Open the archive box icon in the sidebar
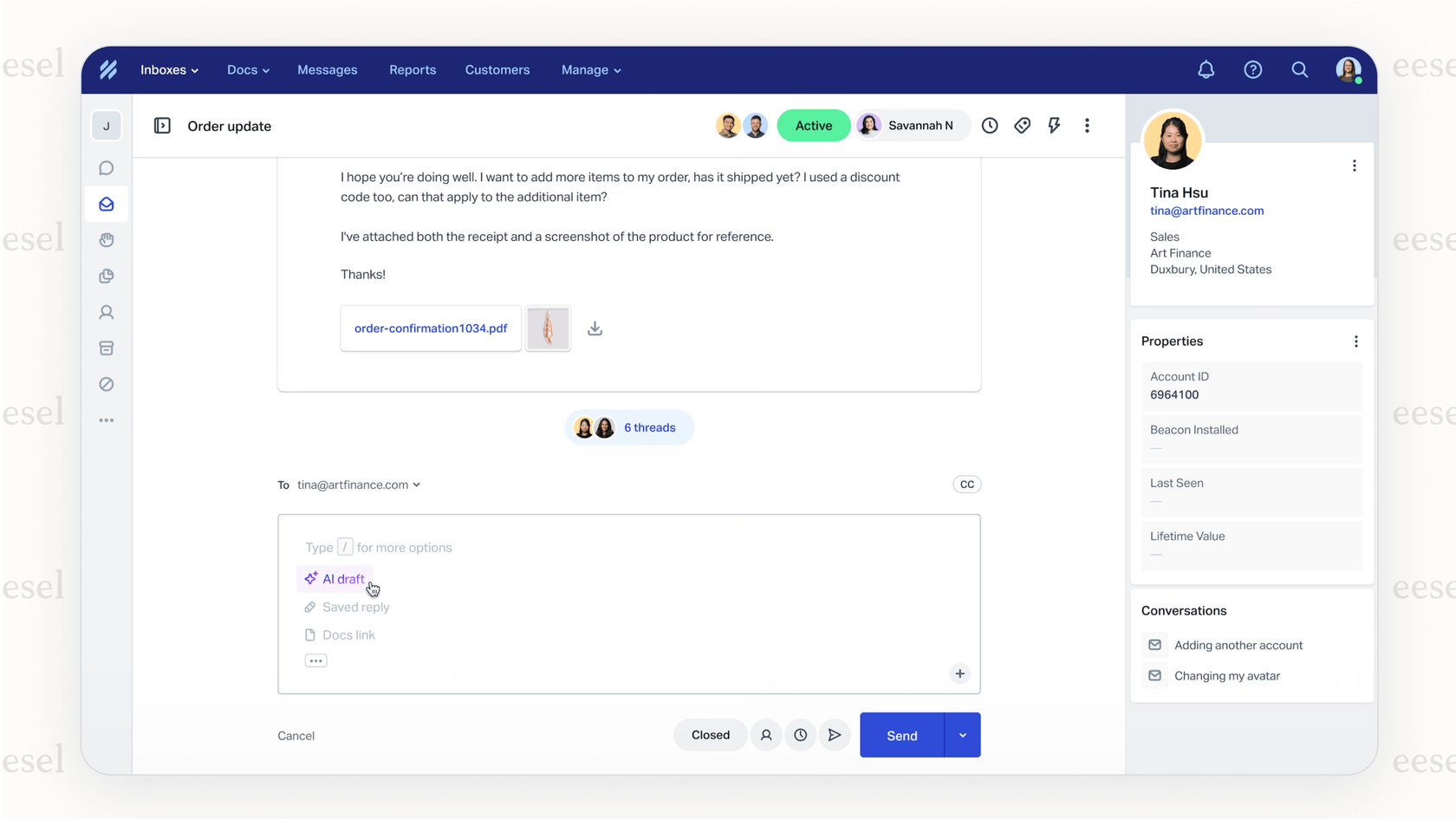The width and height of the screenshot is (1456, 819). click(x=106, y=348)
